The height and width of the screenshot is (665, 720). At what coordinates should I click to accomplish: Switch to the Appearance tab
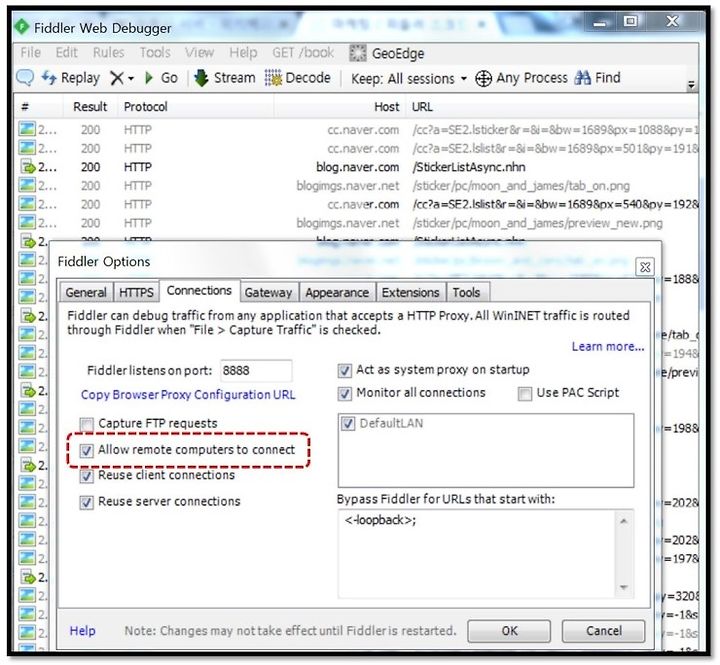pyautogui.click(x=337, y=293)
